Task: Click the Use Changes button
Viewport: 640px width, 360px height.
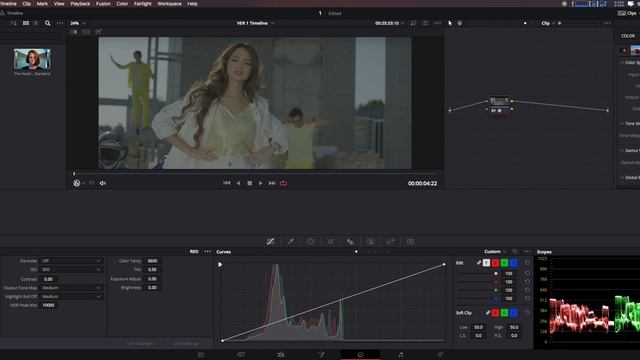Action: tap(140, 344)
